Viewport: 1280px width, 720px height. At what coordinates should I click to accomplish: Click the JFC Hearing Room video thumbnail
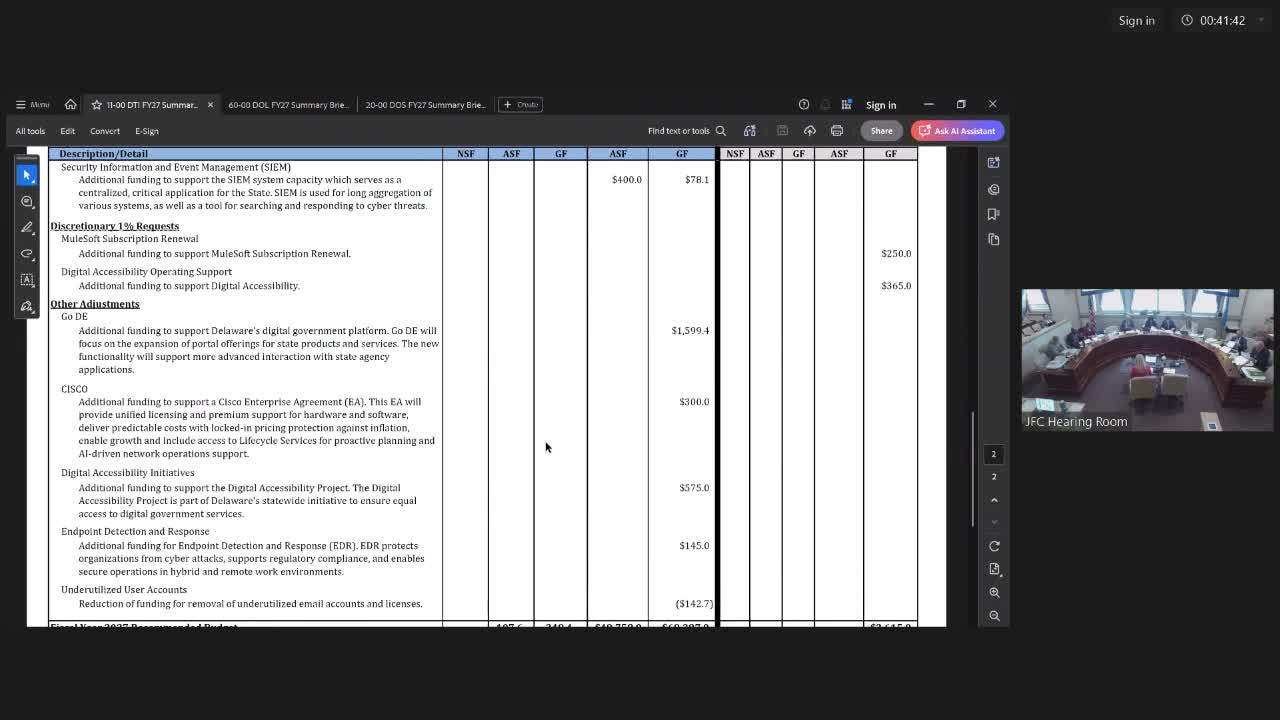[x=1147, y=360]
